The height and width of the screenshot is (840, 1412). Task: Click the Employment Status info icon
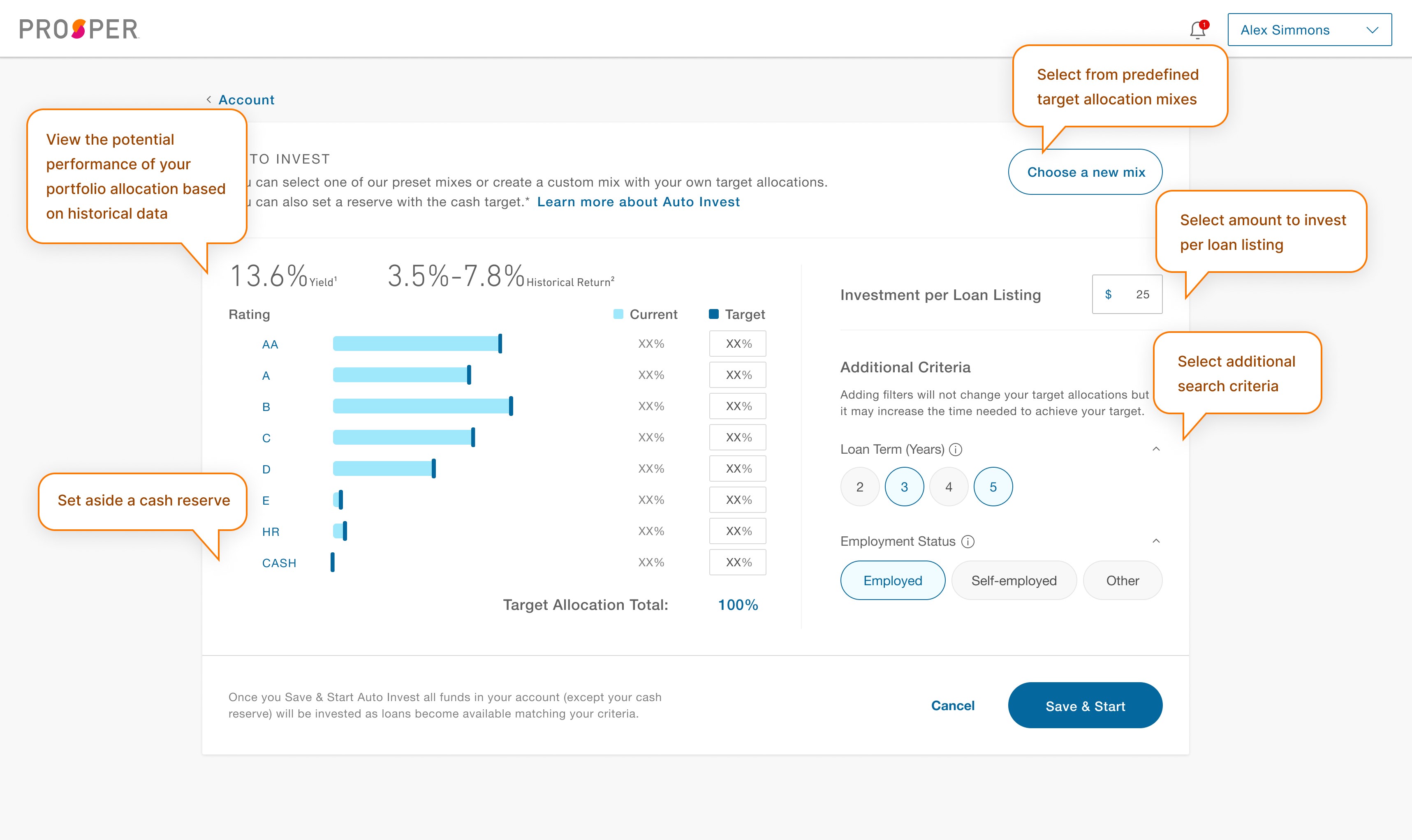point(968,542)
